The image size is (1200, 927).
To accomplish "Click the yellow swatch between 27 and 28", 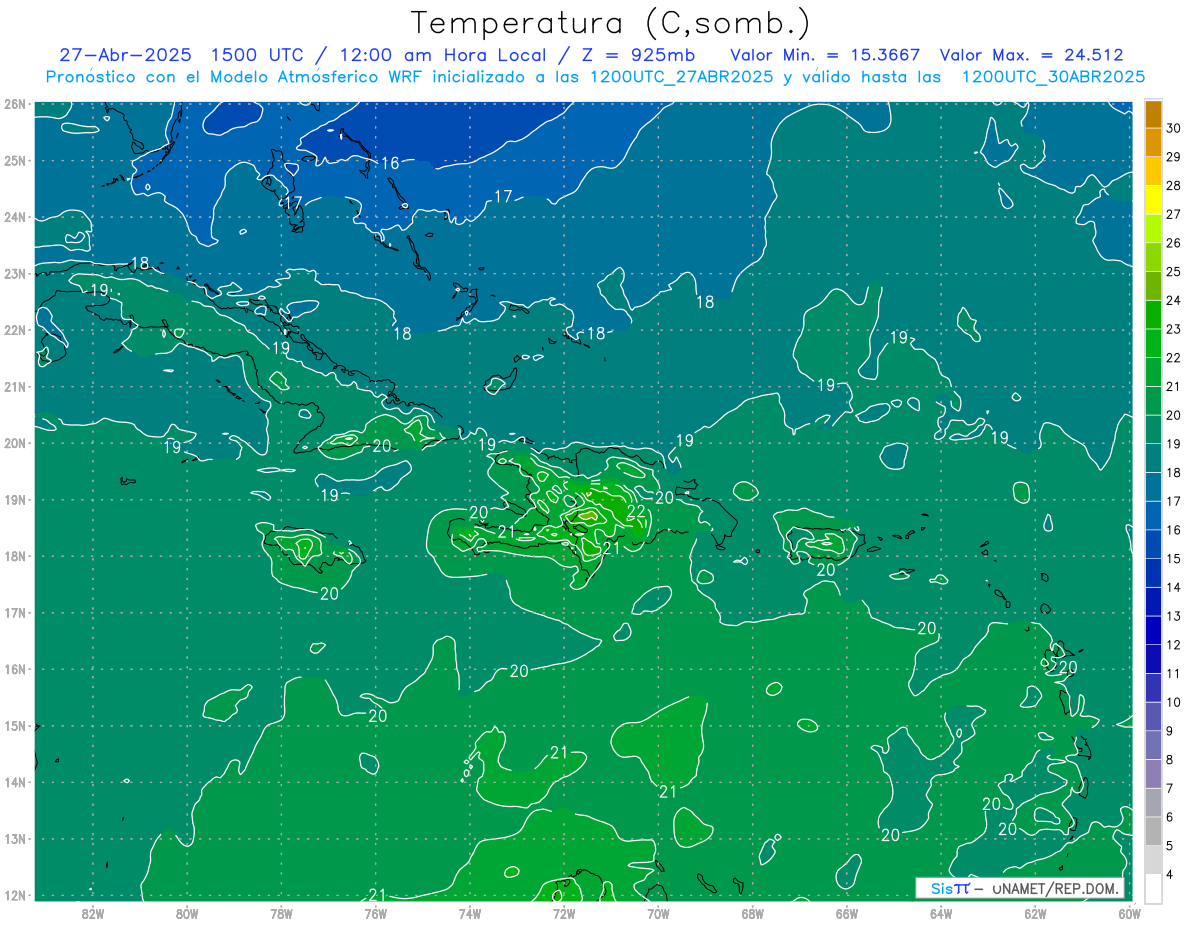I will pyautogui.click(x=1153, y=200).
